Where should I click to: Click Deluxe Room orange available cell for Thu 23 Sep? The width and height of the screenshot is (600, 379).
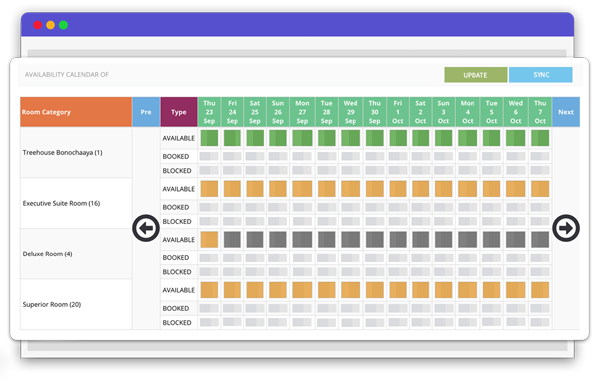pos(209,239)
